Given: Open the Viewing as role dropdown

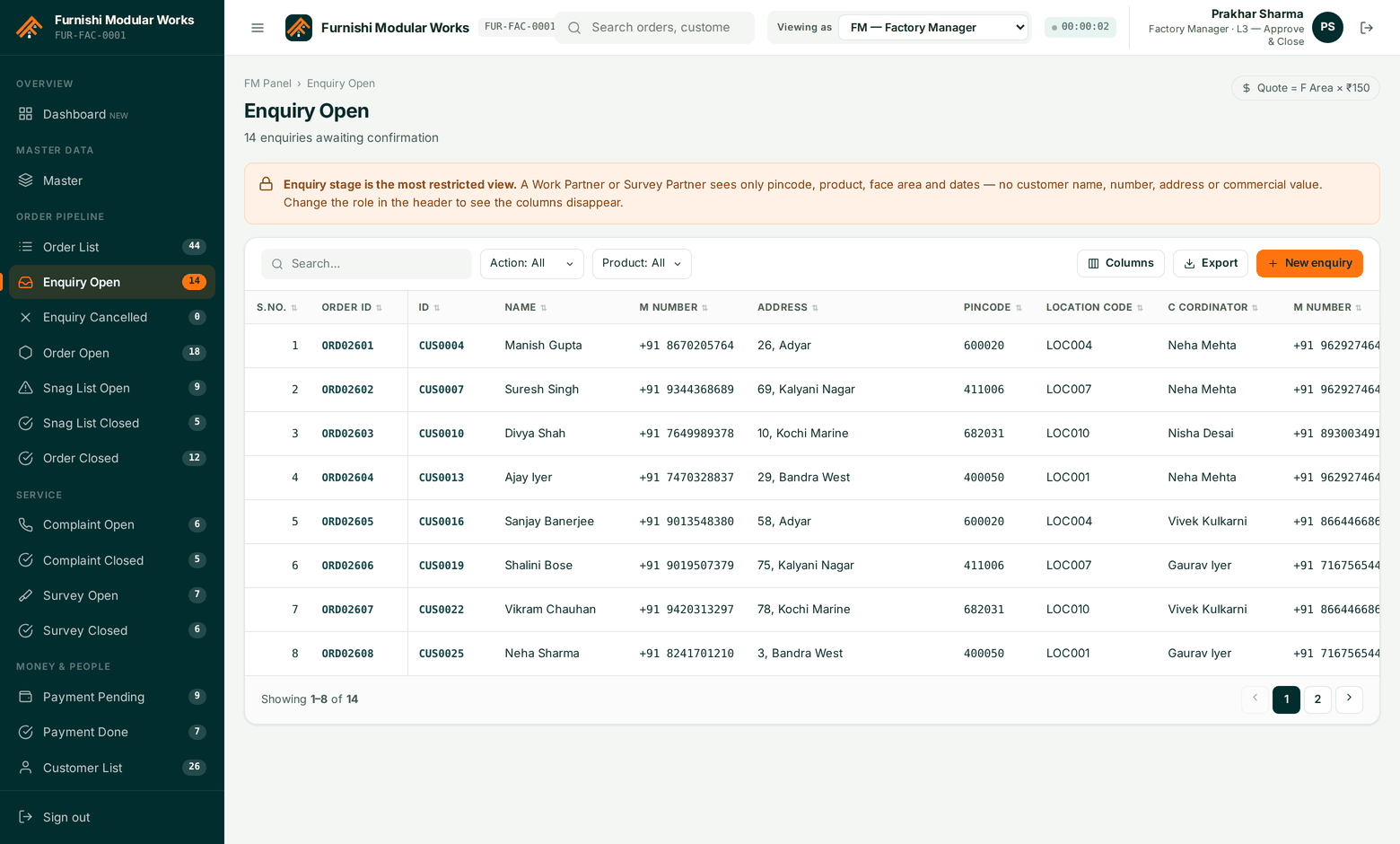Looking at the screenshot, I should click(933, 27).
